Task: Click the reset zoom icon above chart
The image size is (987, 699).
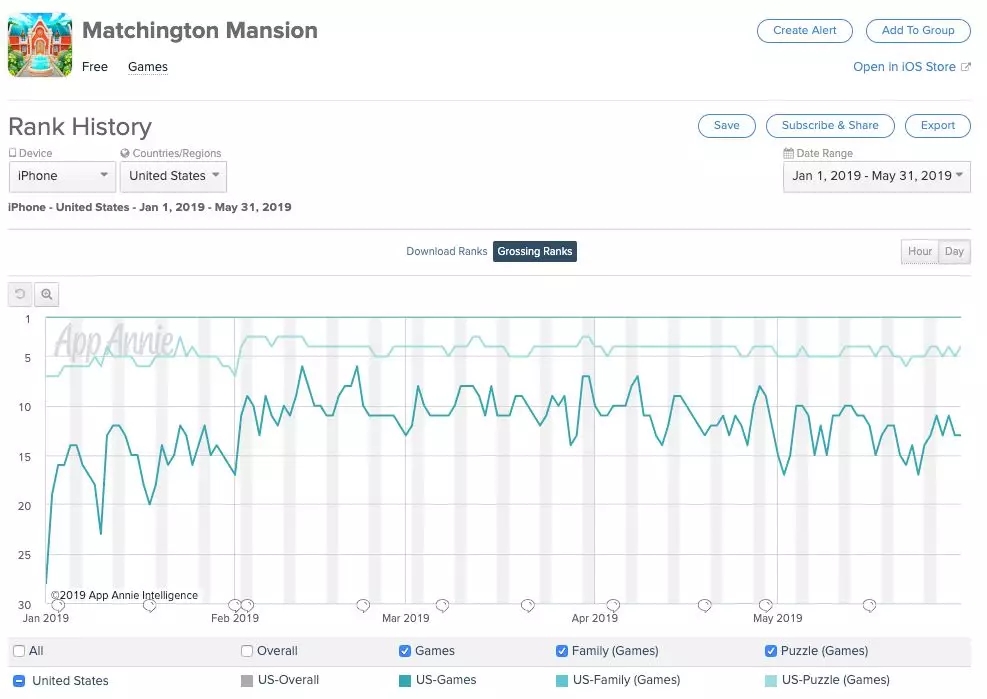Action: (20, 294)
